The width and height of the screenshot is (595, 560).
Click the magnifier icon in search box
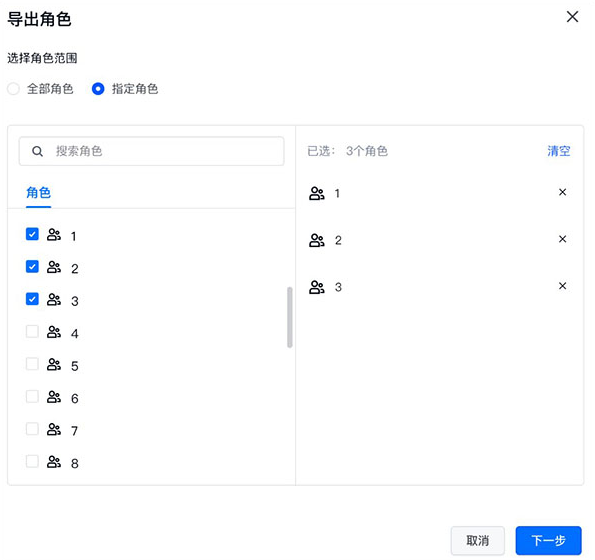pyautogui.click(x=37, y=151)
